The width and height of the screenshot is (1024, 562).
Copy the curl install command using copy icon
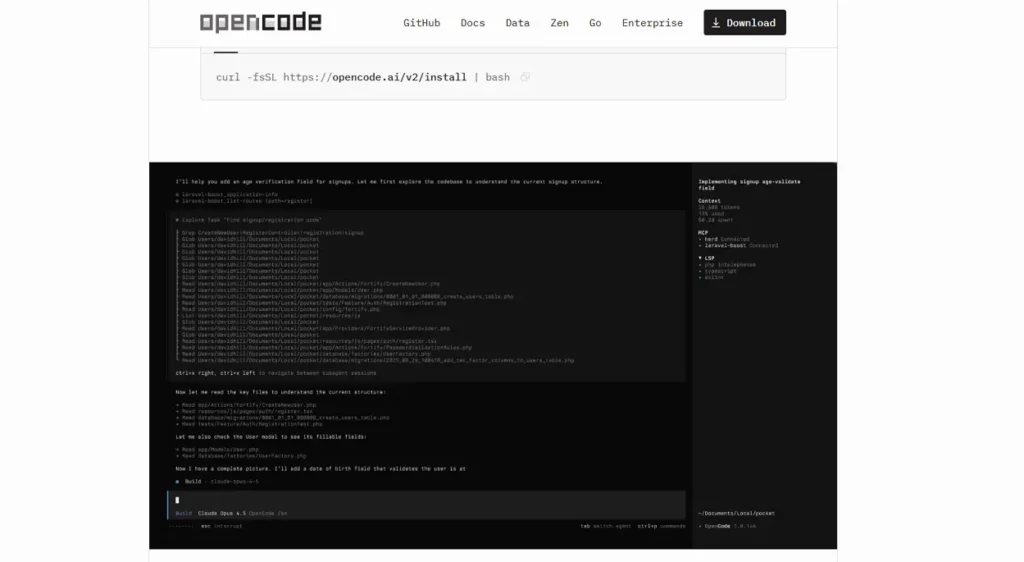click(524, 77)
